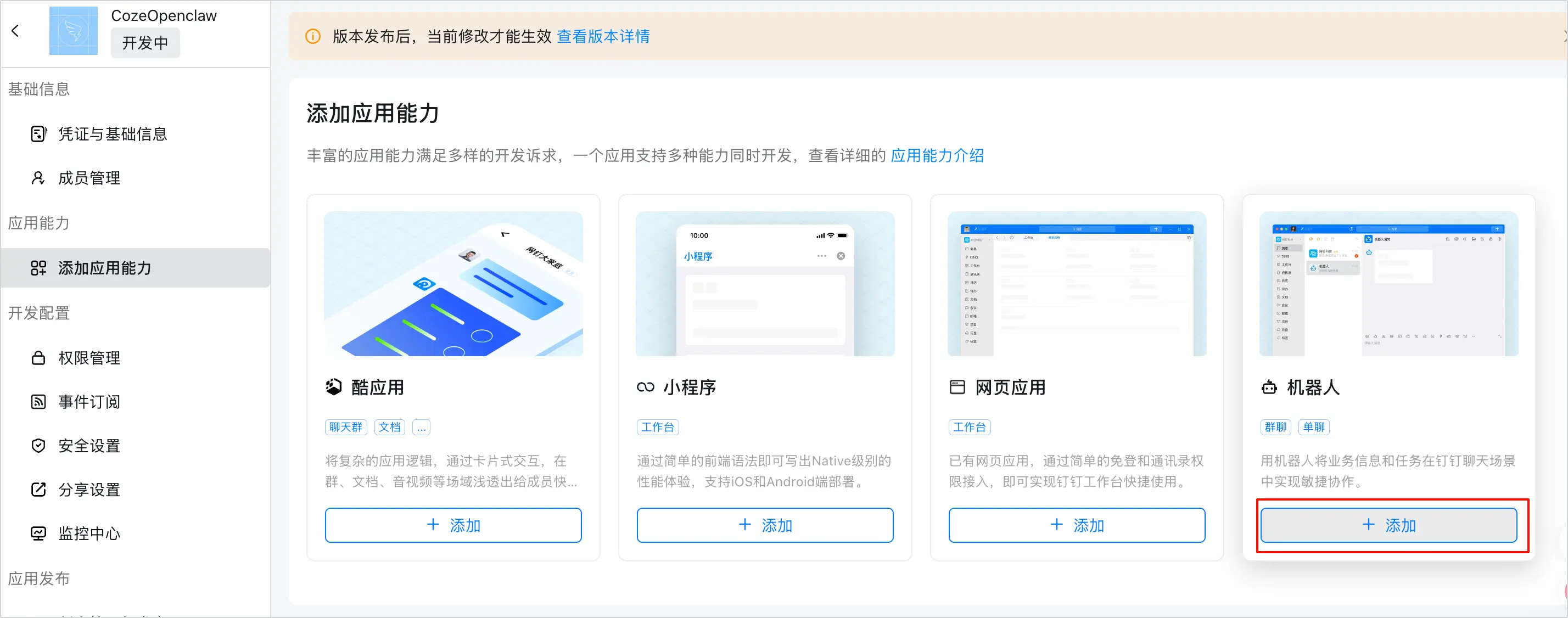Click the 小程序 card title
This screenshot has width=1568, height=618.
click(689, 387)
